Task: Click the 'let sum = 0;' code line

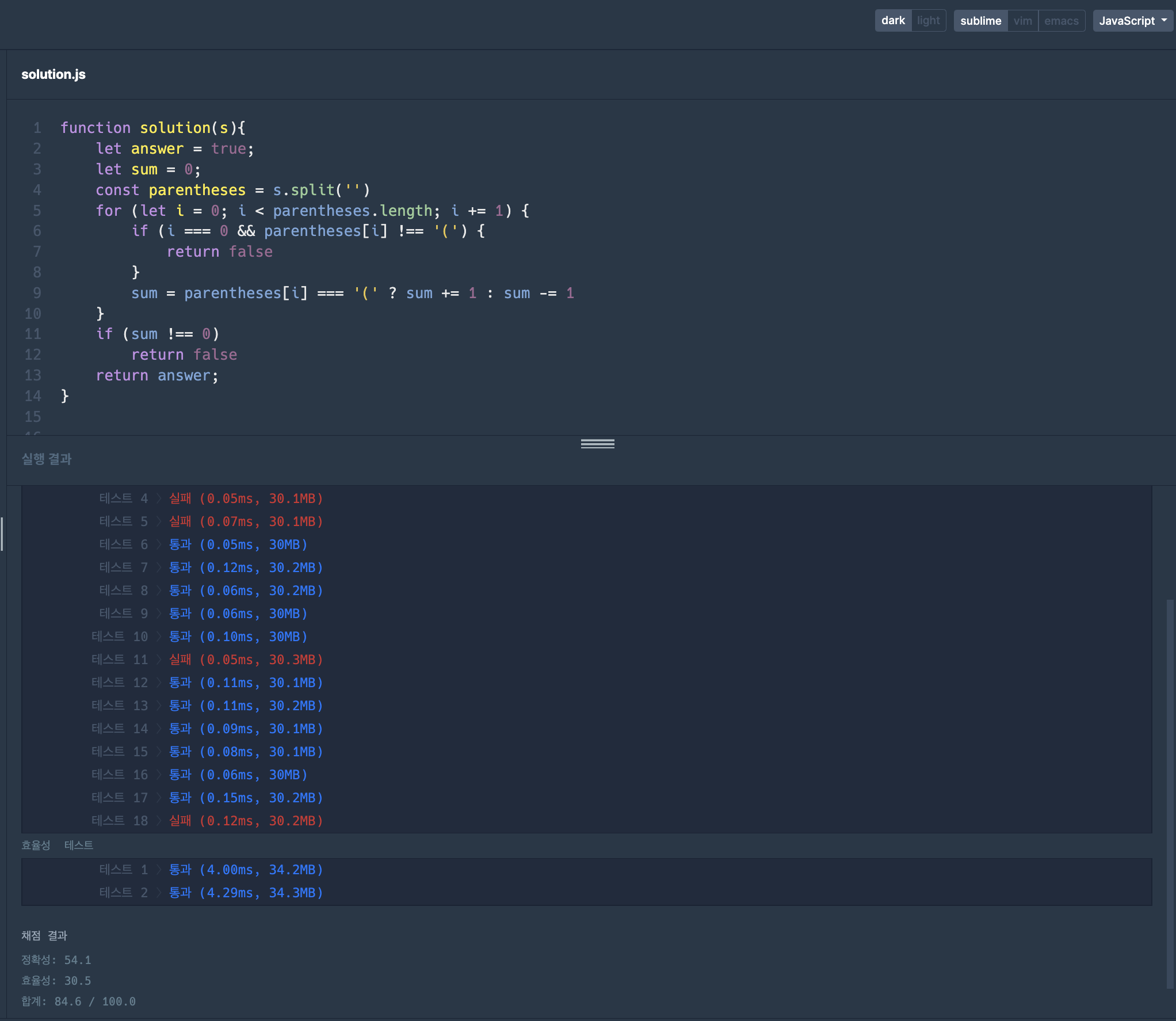Action: tap(148, 169)
